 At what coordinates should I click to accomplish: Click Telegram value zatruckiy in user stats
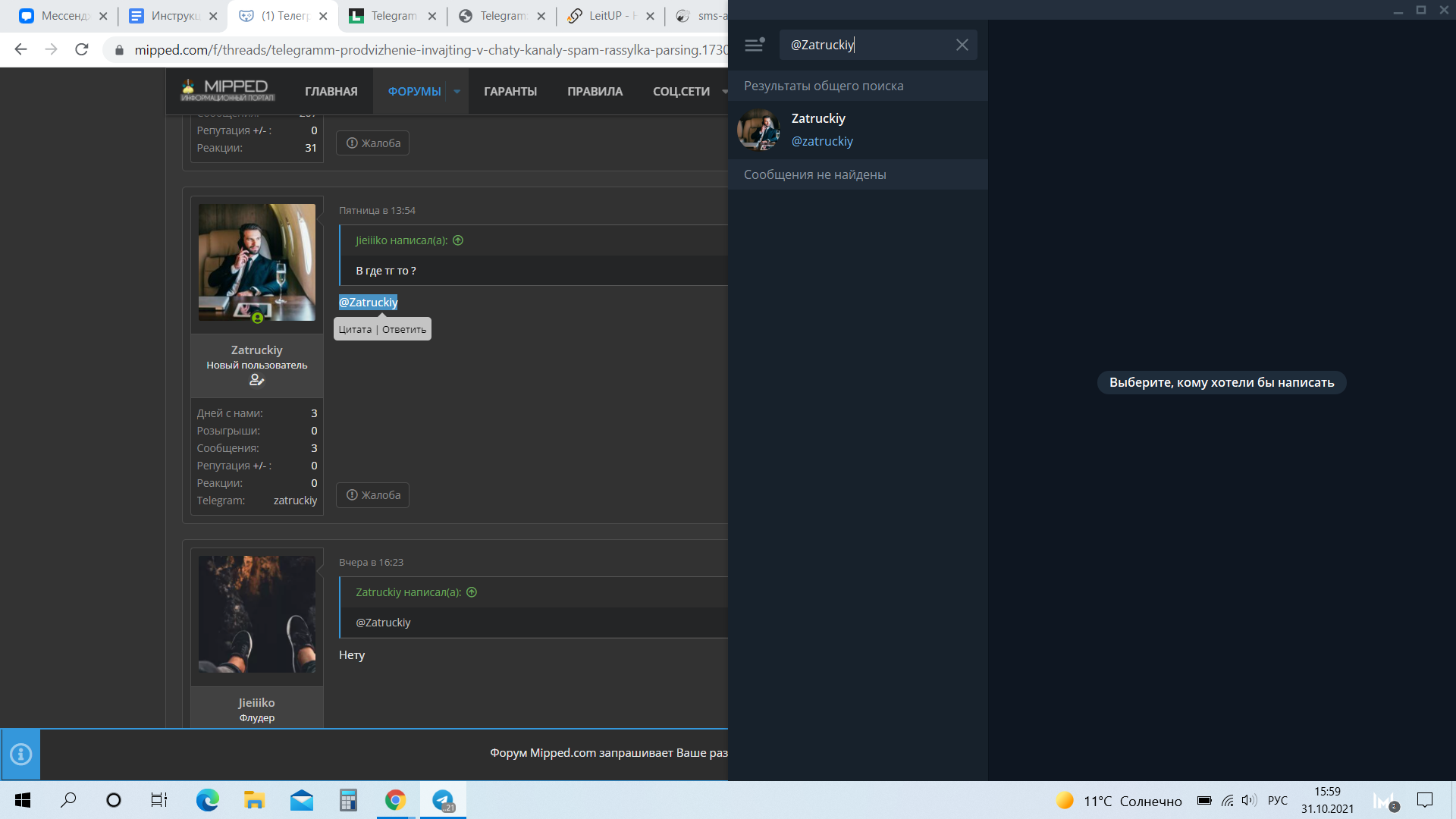tap(295, 500)
